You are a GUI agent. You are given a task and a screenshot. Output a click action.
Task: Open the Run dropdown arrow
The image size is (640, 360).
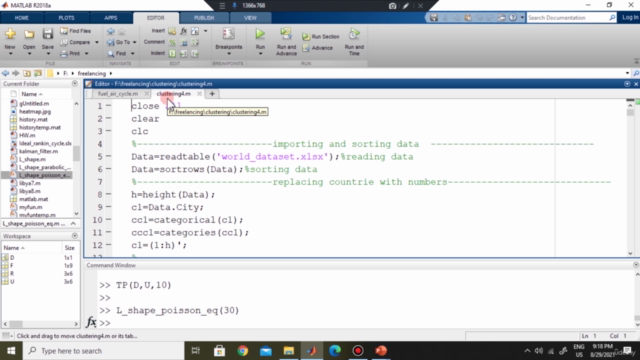pyautogui.click(x=260, y=53)
